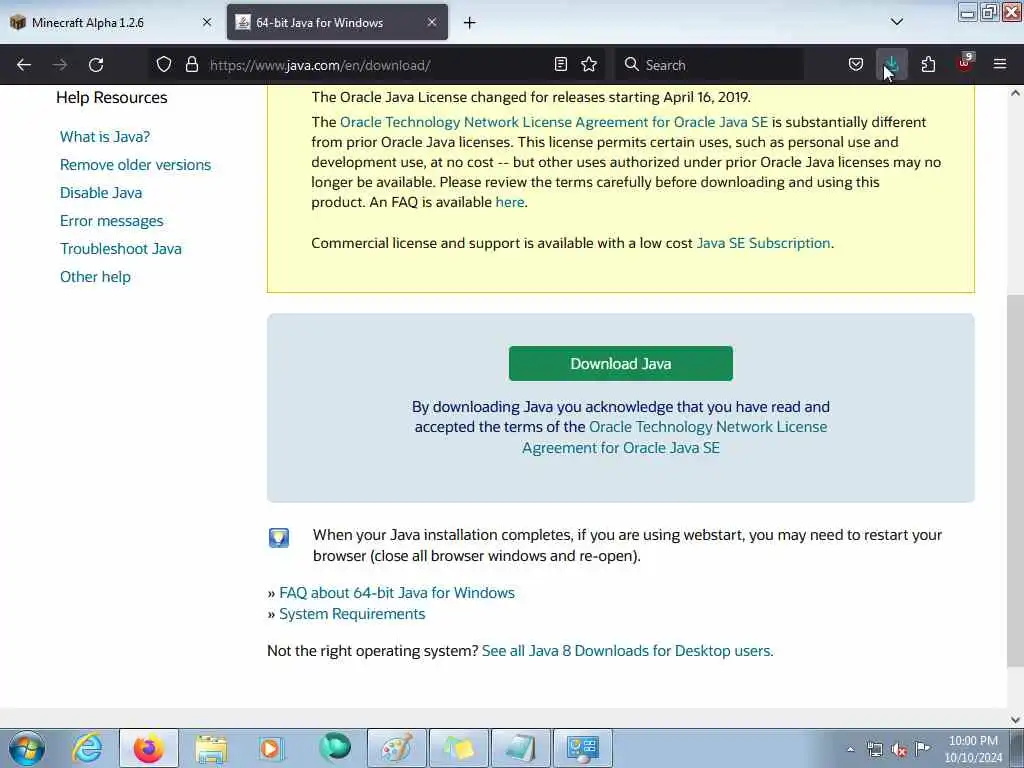This screenshot has width=1024, height=768.
Task: Focus the Search box
Action: 709,65
